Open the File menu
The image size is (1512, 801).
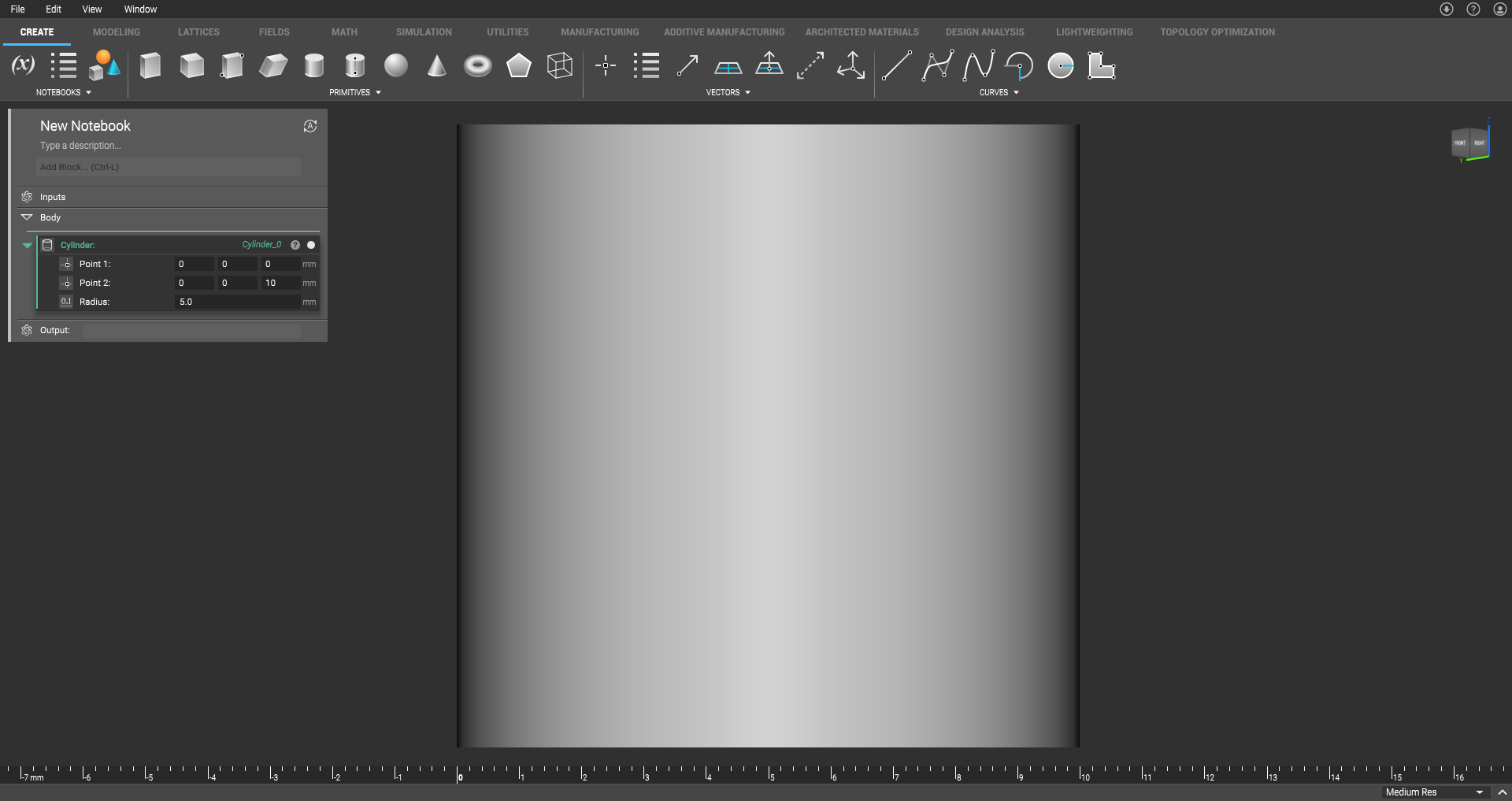pyautogui.click(x=17, y=9)
